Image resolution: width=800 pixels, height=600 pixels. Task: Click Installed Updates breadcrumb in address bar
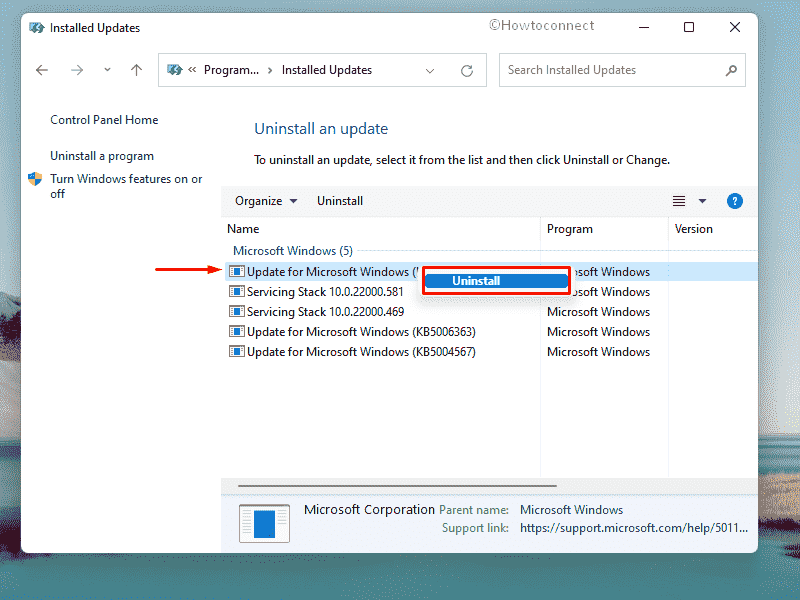click(x=327, y=70)
